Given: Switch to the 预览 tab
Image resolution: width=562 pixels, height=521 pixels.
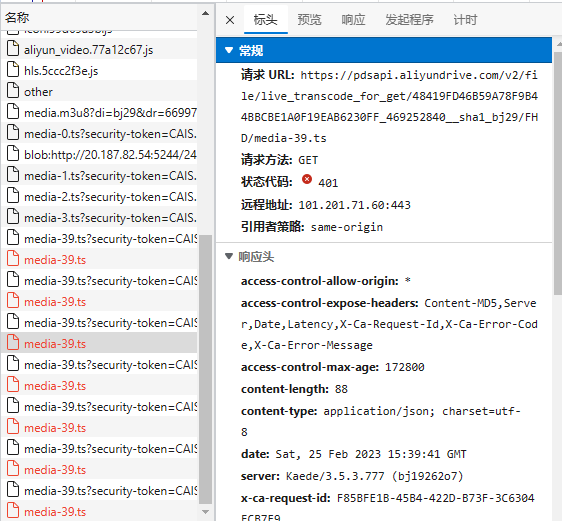Looking at the screenshot, I should coord(309,20).
